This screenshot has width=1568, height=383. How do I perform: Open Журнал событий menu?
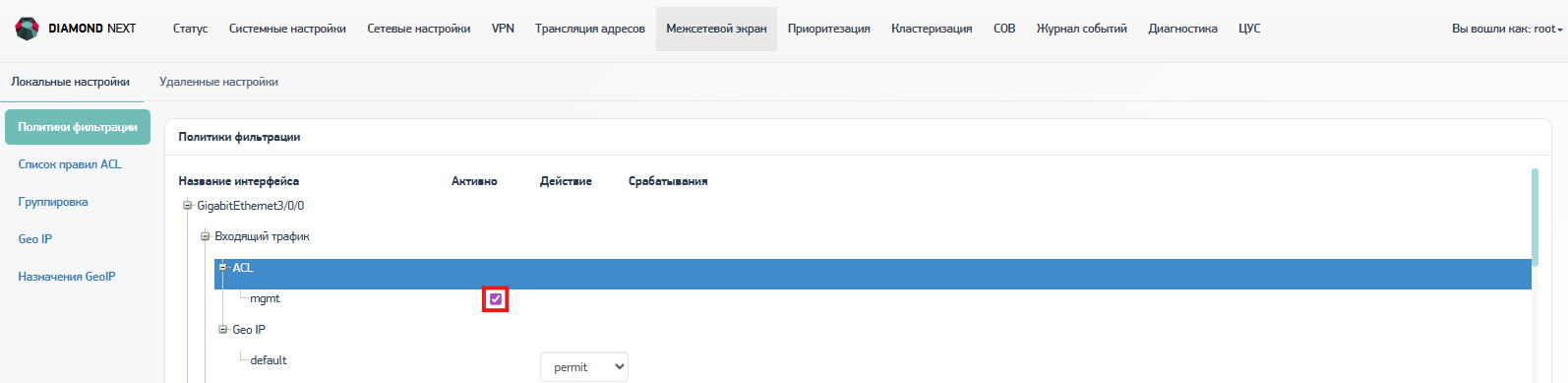pyautogui.click(x=1081, y=29)
